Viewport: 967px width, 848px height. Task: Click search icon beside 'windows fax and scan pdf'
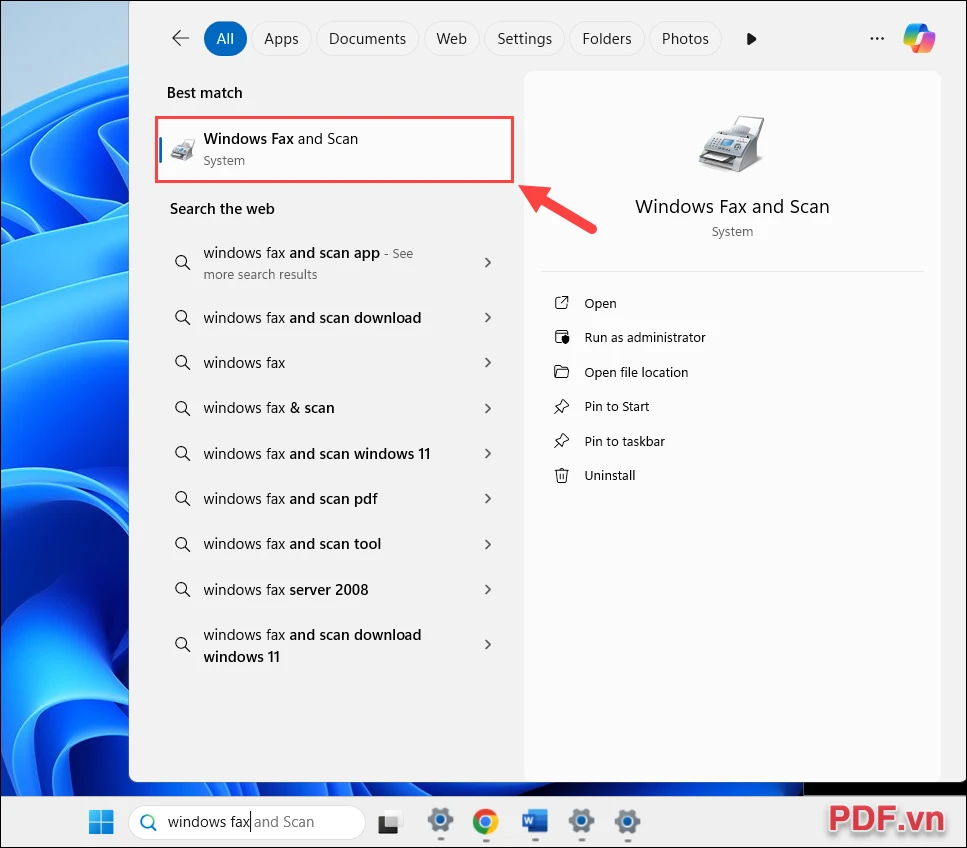(182, 498)
